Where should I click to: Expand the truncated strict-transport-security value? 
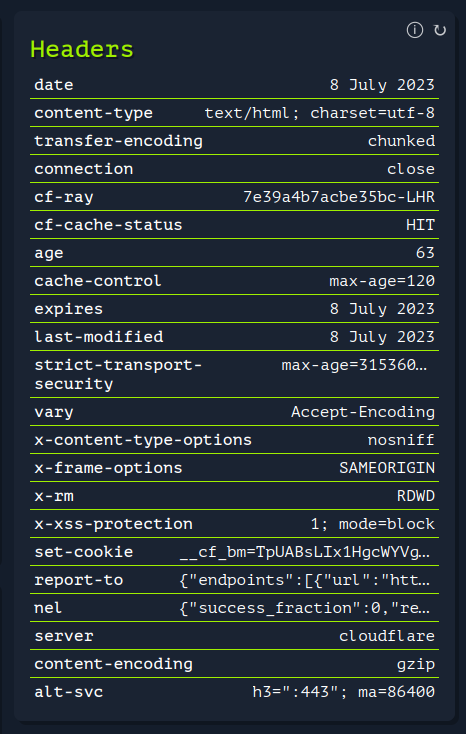355,365
